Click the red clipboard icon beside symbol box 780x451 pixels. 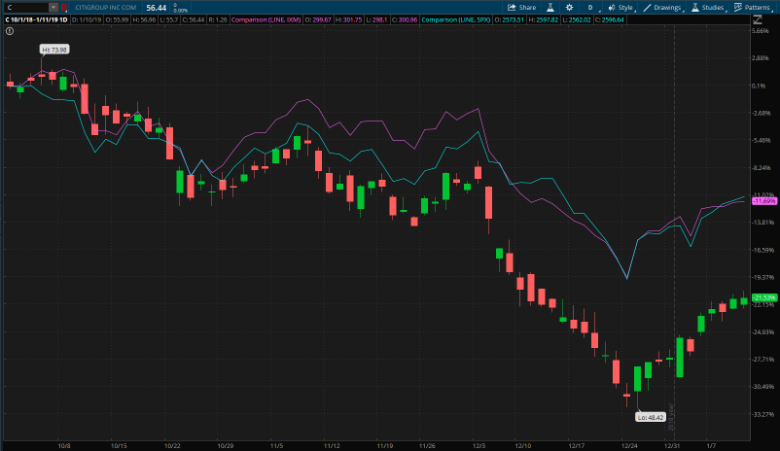point(65,7)
